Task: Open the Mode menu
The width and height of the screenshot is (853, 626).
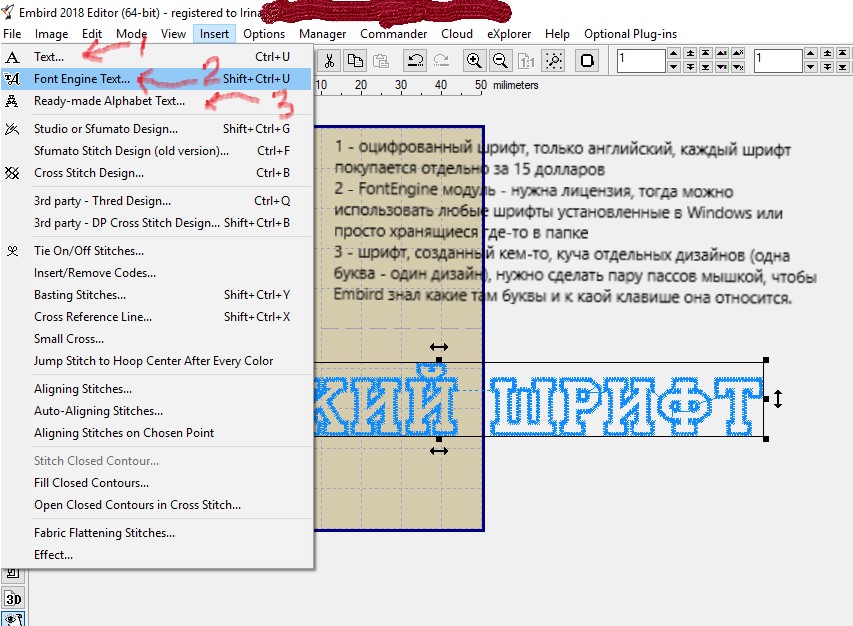Action: 131,34
